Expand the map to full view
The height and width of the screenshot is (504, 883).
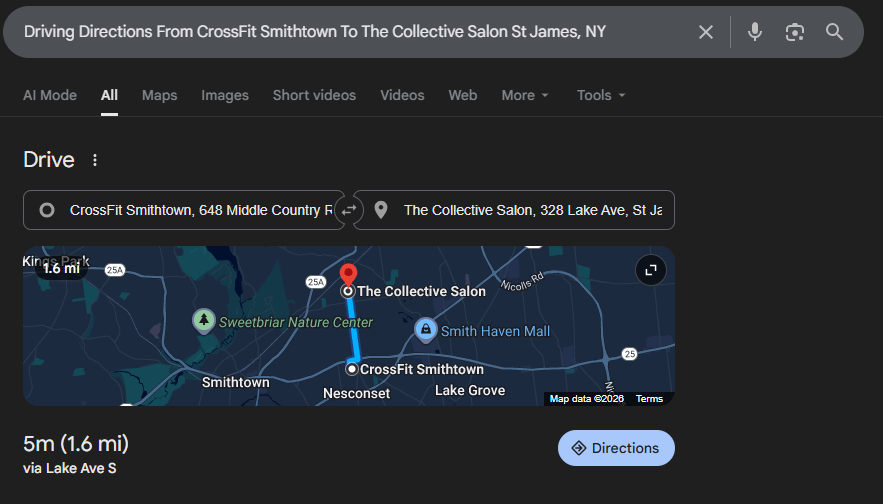pyautogui.click(x=650, y=270)
